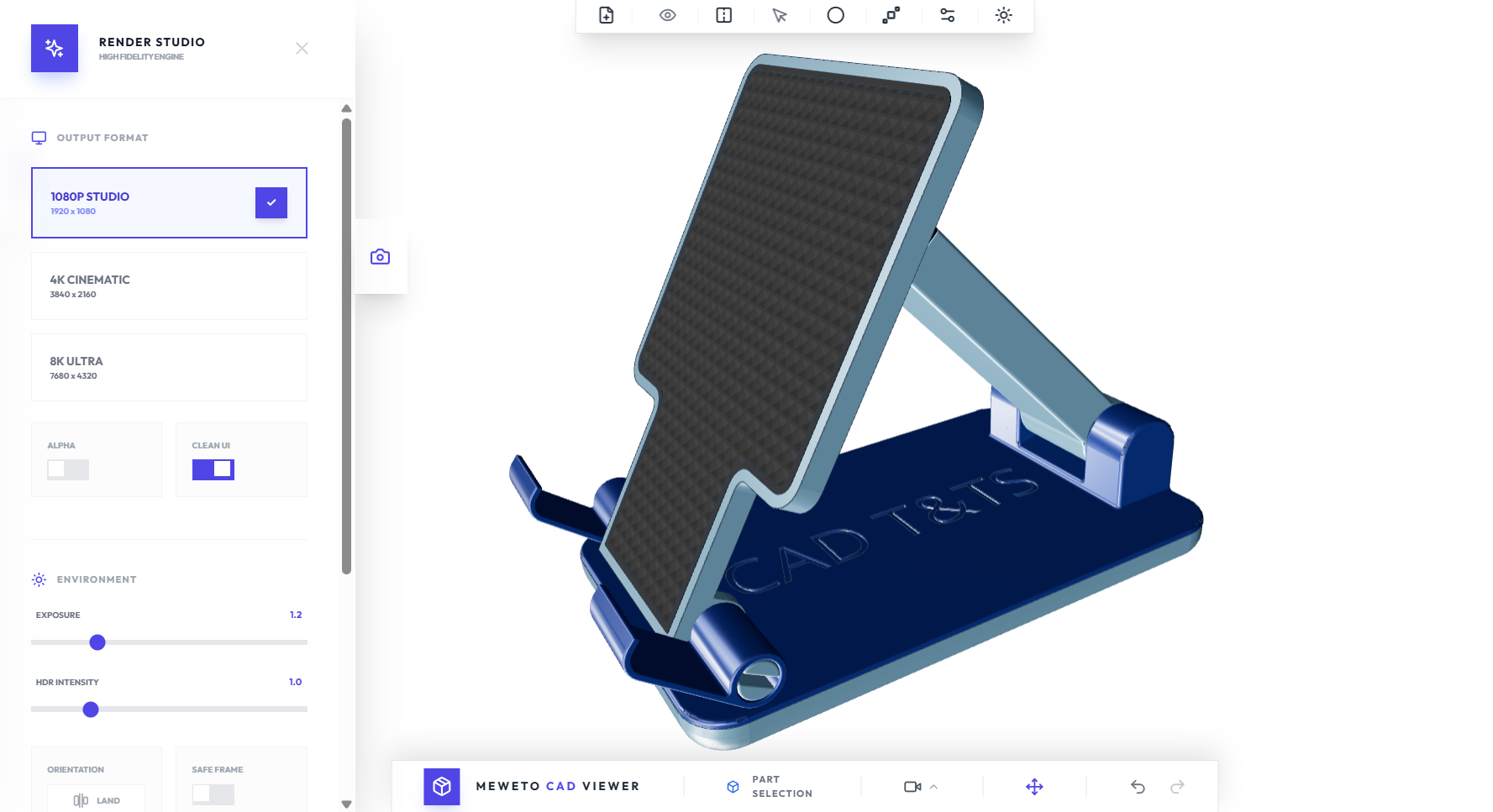Open the measure points tool icon
The width and height of the screenshot is (1493, 812).
click(891, 15)
